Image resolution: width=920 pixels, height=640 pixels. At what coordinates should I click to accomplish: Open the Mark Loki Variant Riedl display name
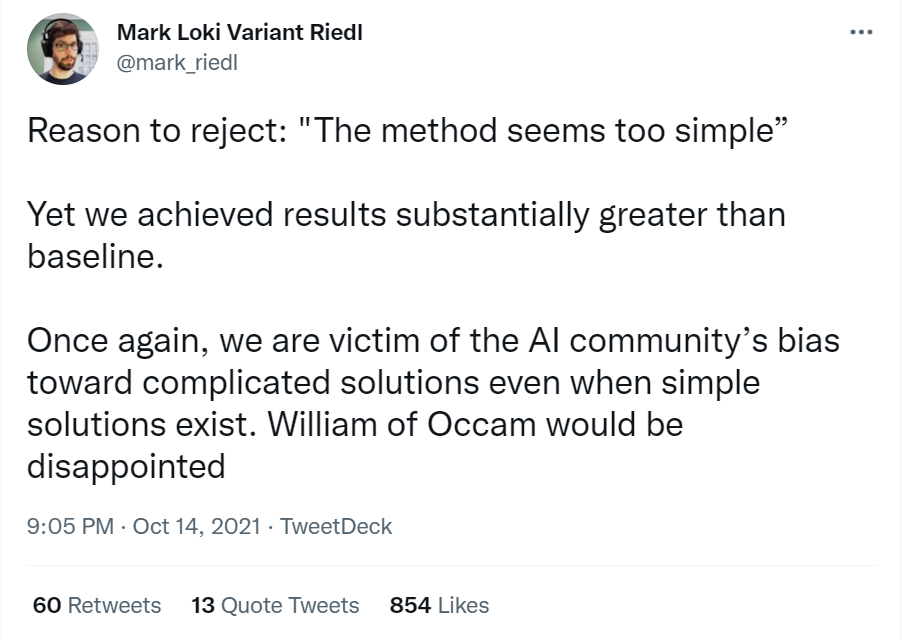click(240, 32)
